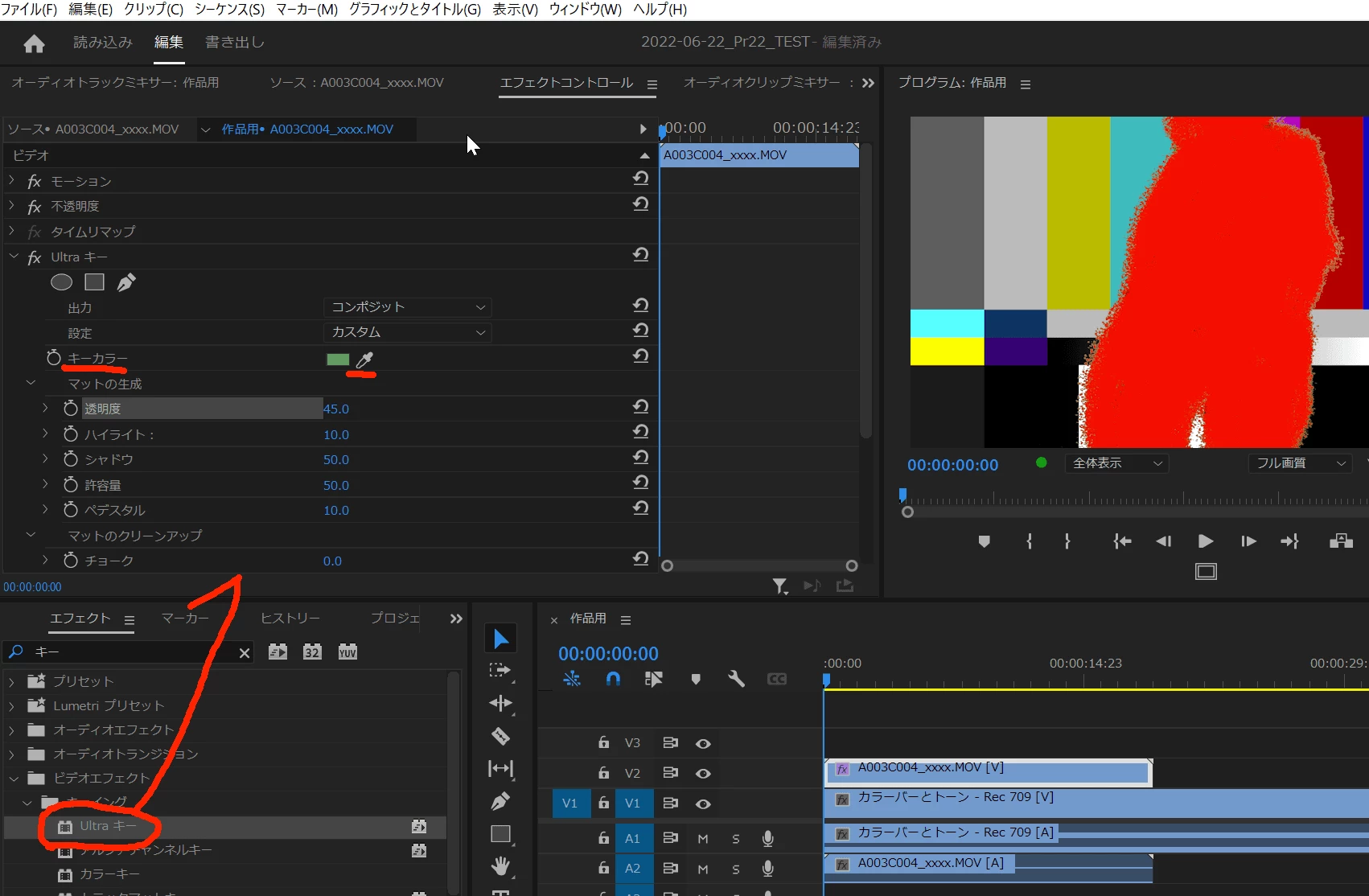1369x896 pixels.
Task: Open the ウィンドウ(W) menu
Action: (x=586, y=10)
